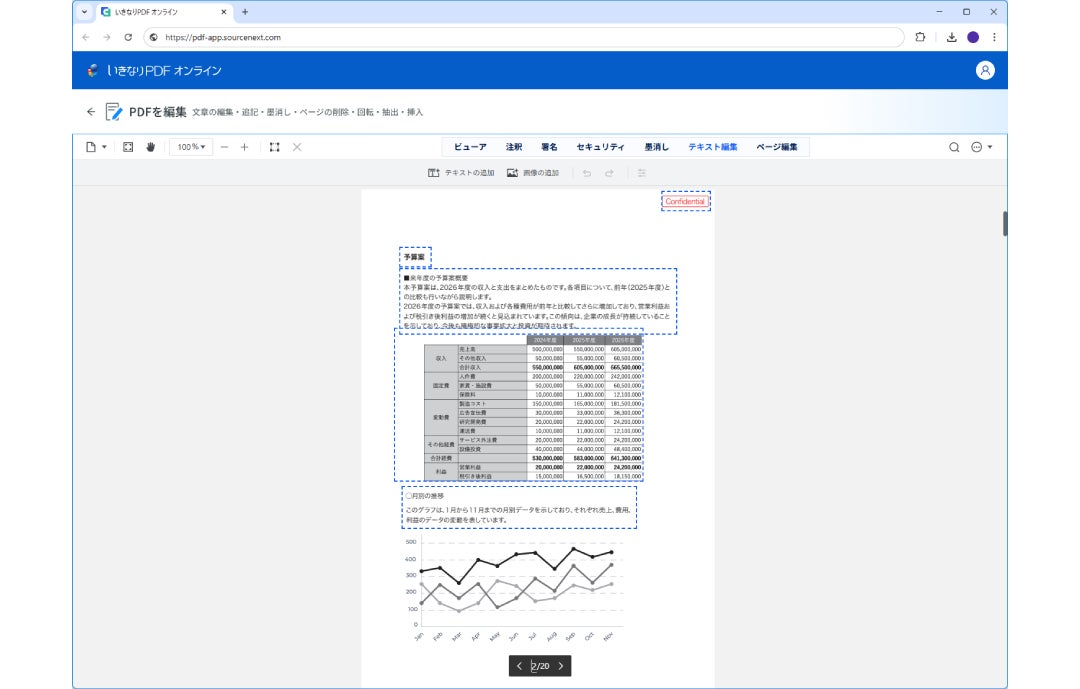Select the 来年度の予算案概要 paragraph text box
1080x689 pixels.
538,302
